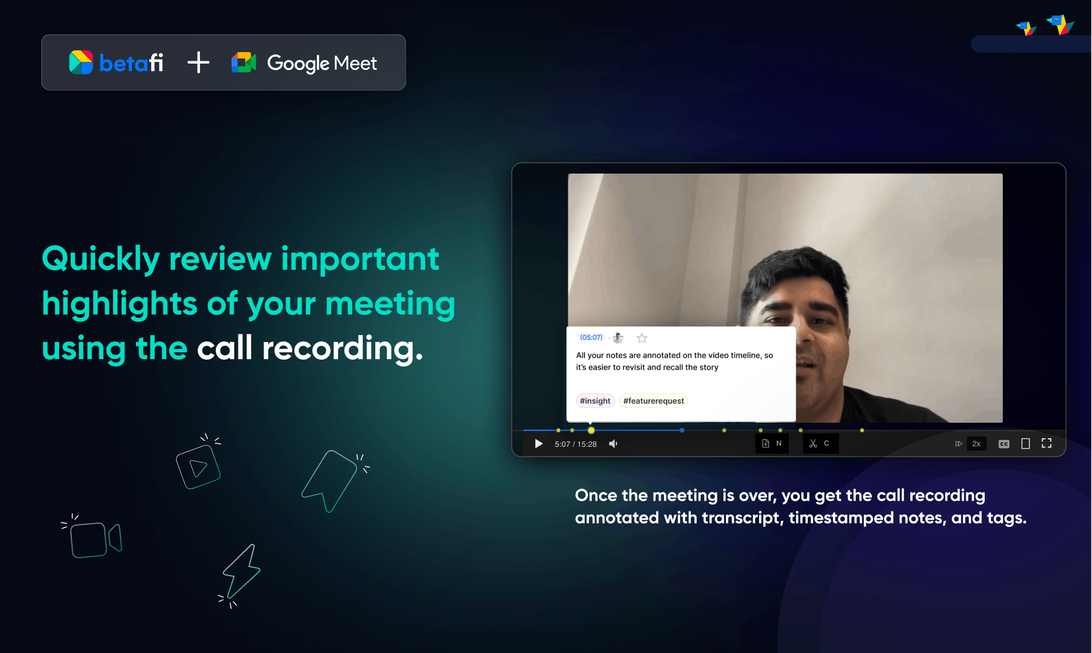Switch to theater mode view icon
The image size is (1092, 653).
[x=1025, y=444]
